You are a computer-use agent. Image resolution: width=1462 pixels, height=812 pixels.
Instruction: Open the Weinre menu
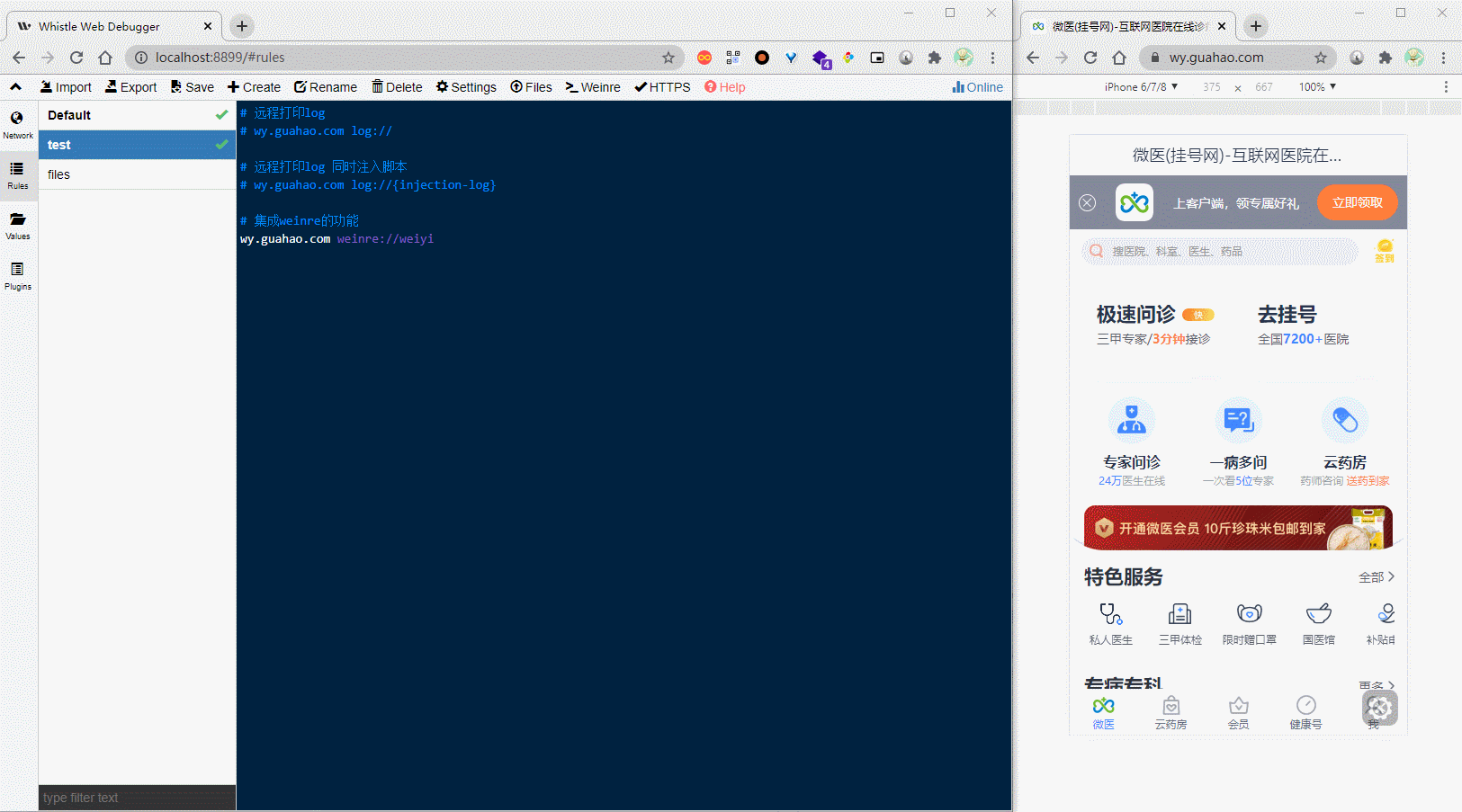[x=593, y=87]
